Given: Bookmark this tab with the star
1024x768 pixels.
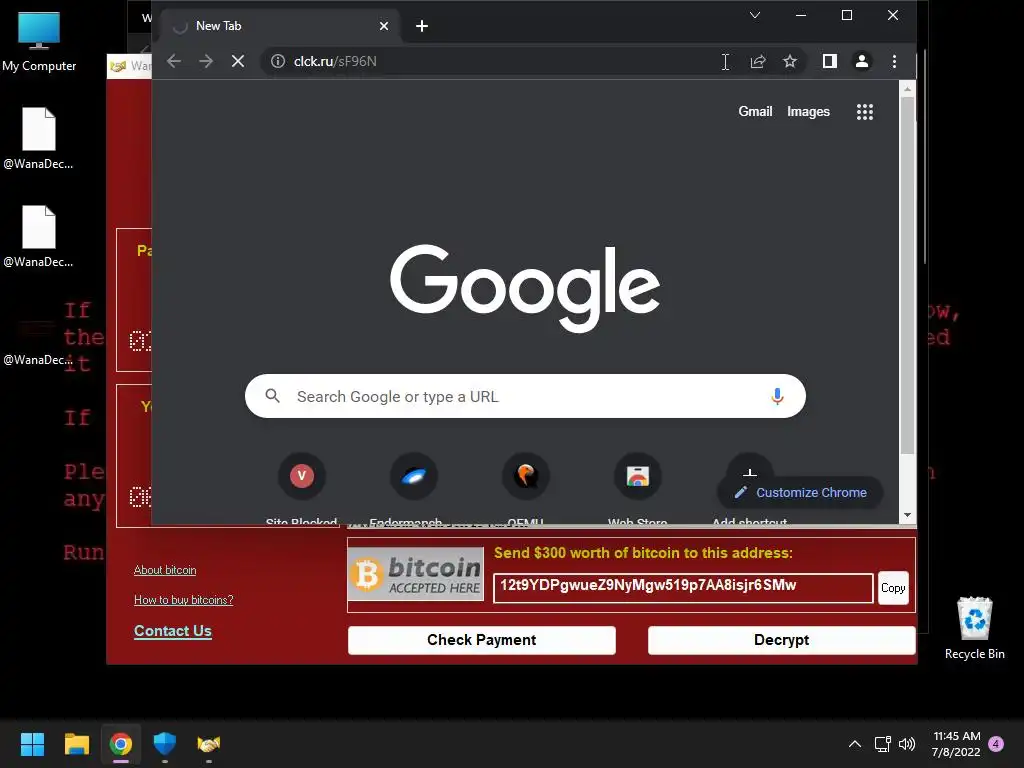Looking at the screenshot, I should coord(790,61).
